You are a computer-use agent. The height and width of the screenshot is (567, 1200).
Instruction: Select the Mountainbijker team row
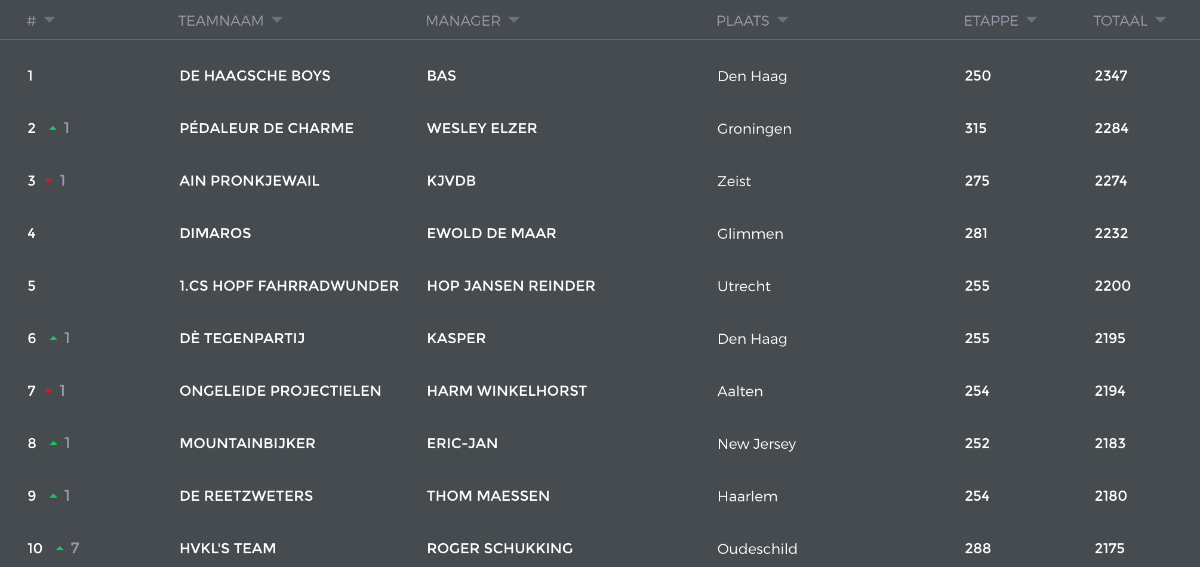click(600, 444)
